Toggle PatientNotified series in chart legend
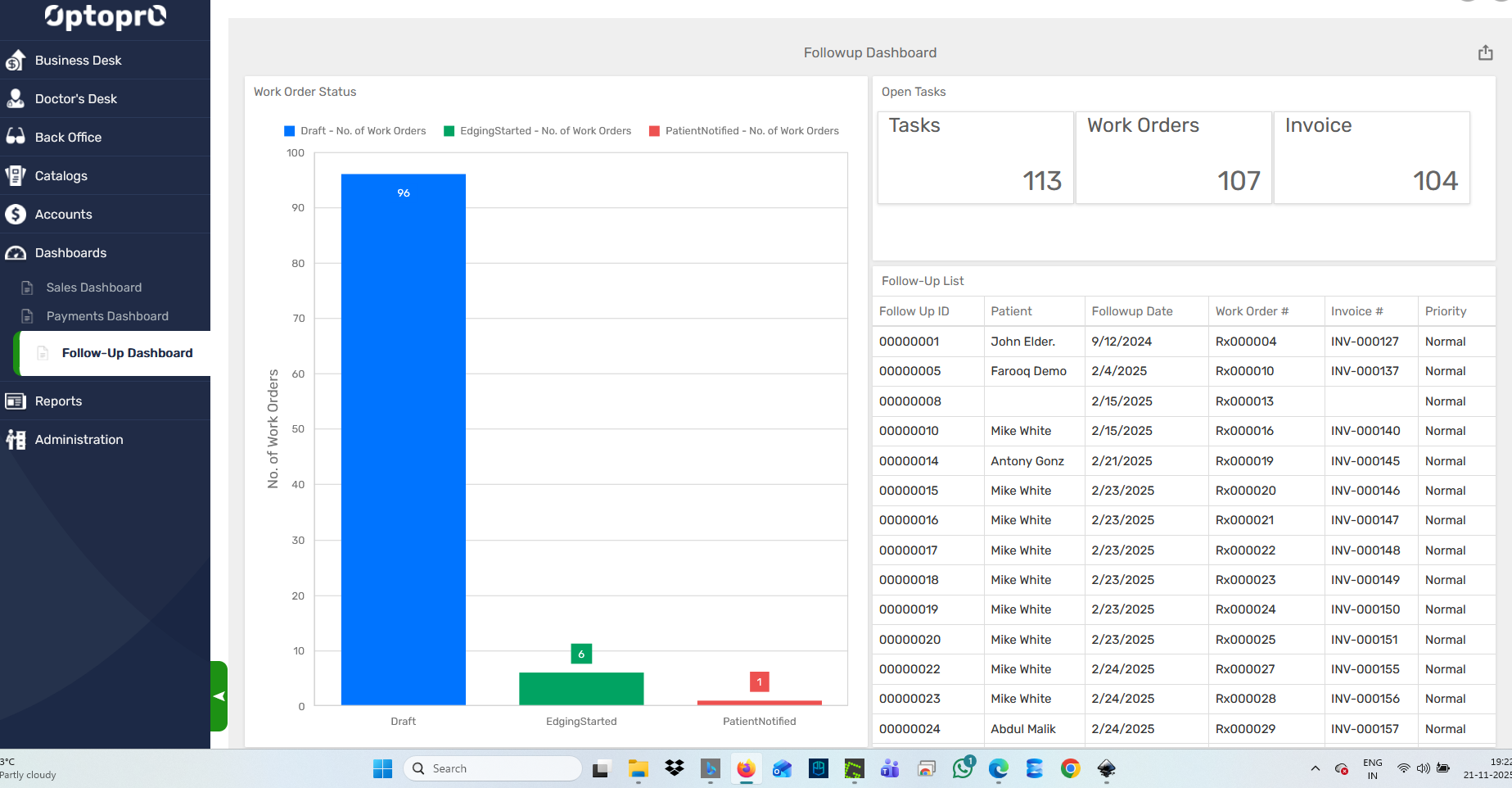Viewport: 1512px width, 788px height. (743, 131)
